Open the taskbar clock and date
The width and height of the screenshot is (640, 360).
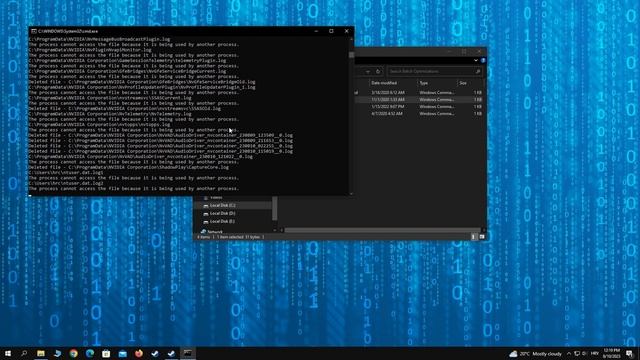click(611, 354)
